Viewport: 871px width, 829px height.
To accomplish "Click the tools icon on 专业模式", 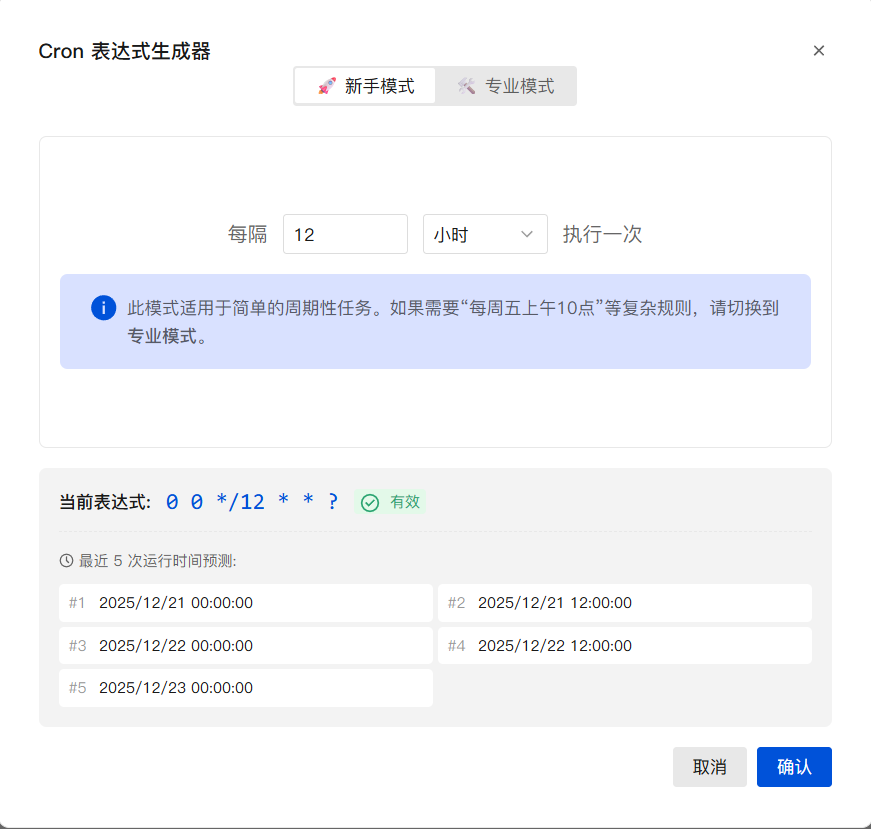I will point(466,86).
